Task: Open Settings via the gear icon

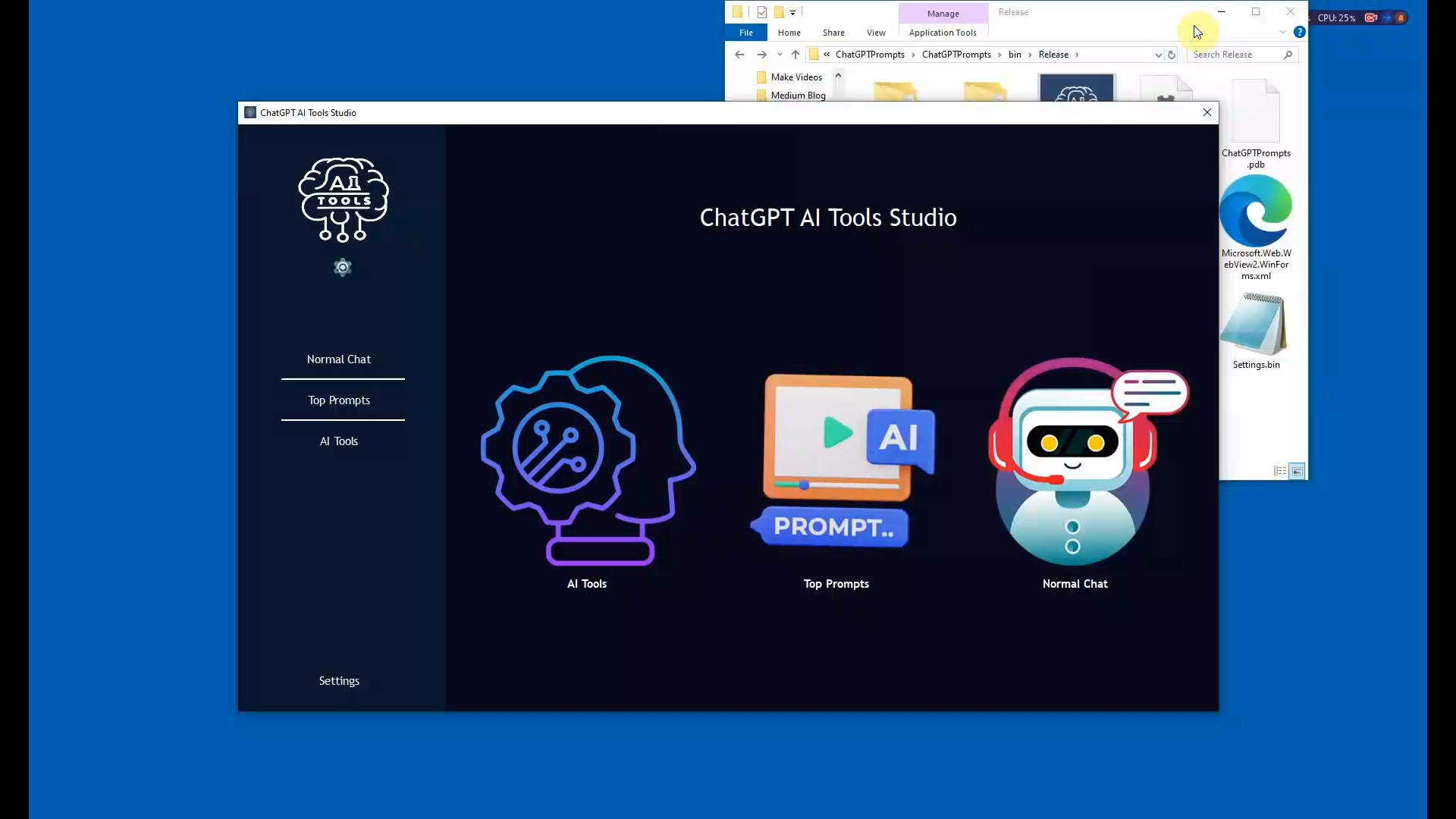Action: tap(343, 267)
